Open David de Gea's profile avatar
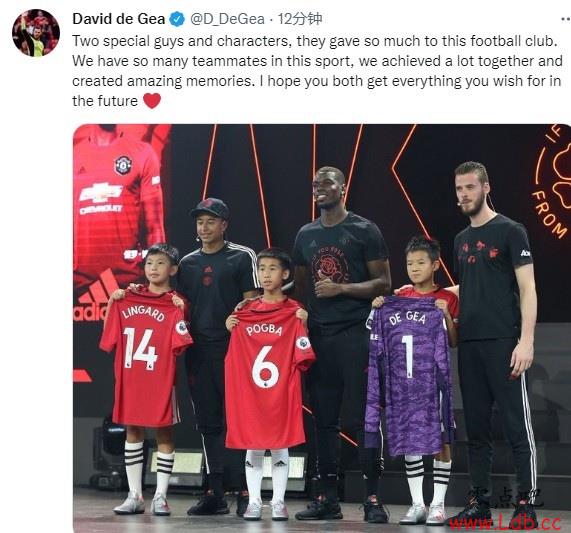 (36, 33)
